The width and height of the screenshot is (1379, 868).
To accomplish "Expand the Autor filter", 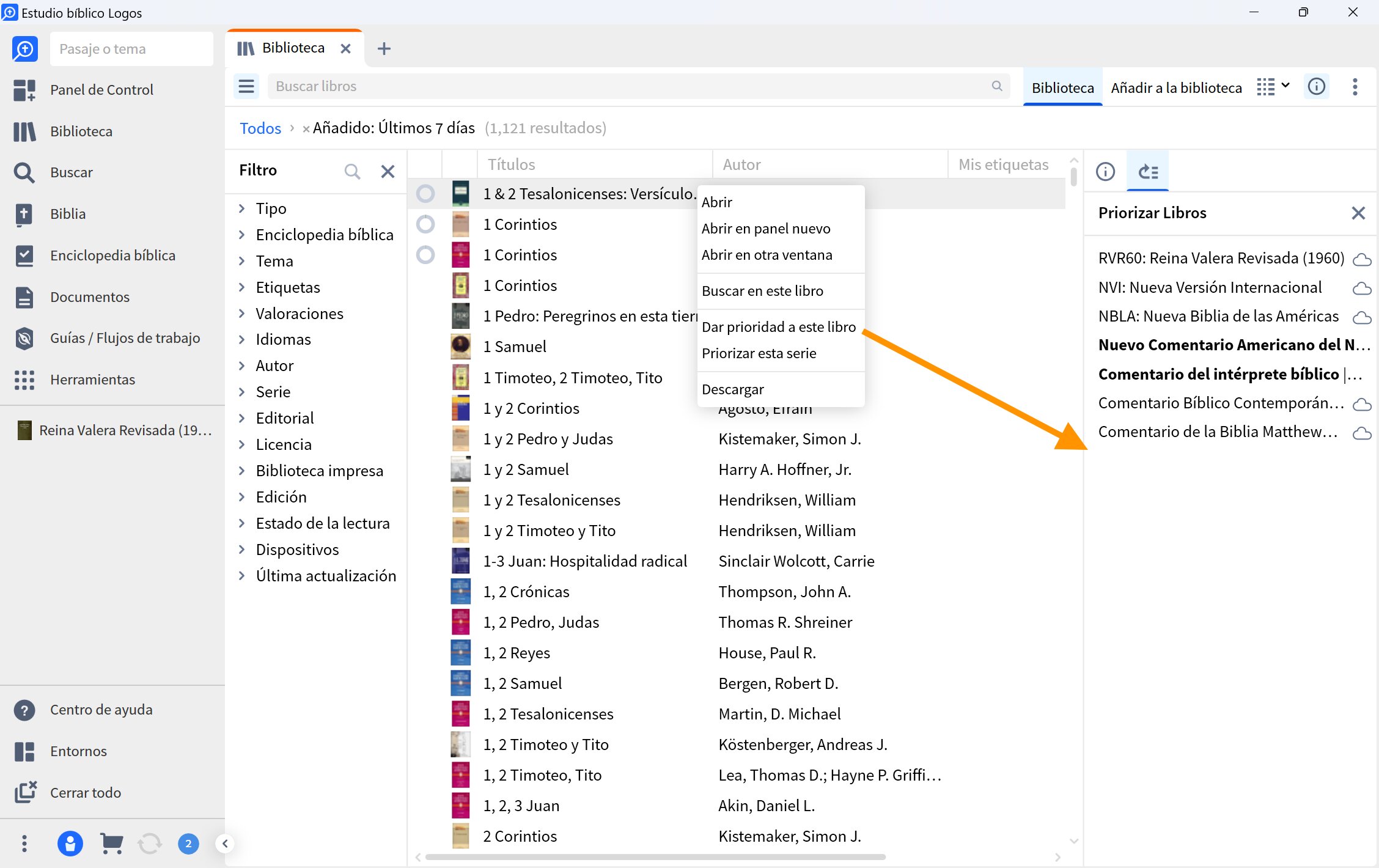I will coord(242,366).
